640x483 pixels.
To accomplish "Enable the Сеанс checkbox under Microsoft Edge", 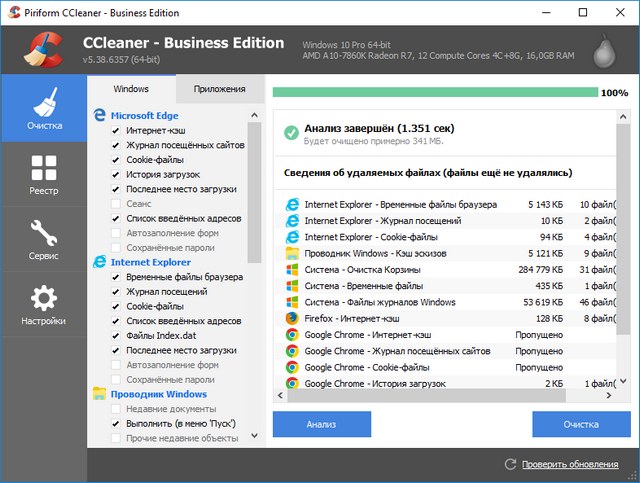I will (x=117, y=204).
